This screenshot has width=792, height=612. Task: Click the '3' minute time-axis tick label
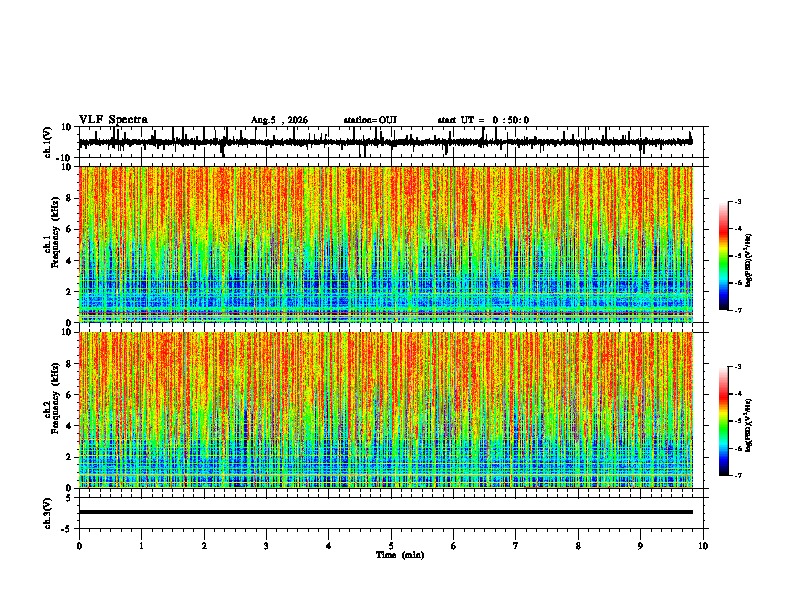(266, 546)
